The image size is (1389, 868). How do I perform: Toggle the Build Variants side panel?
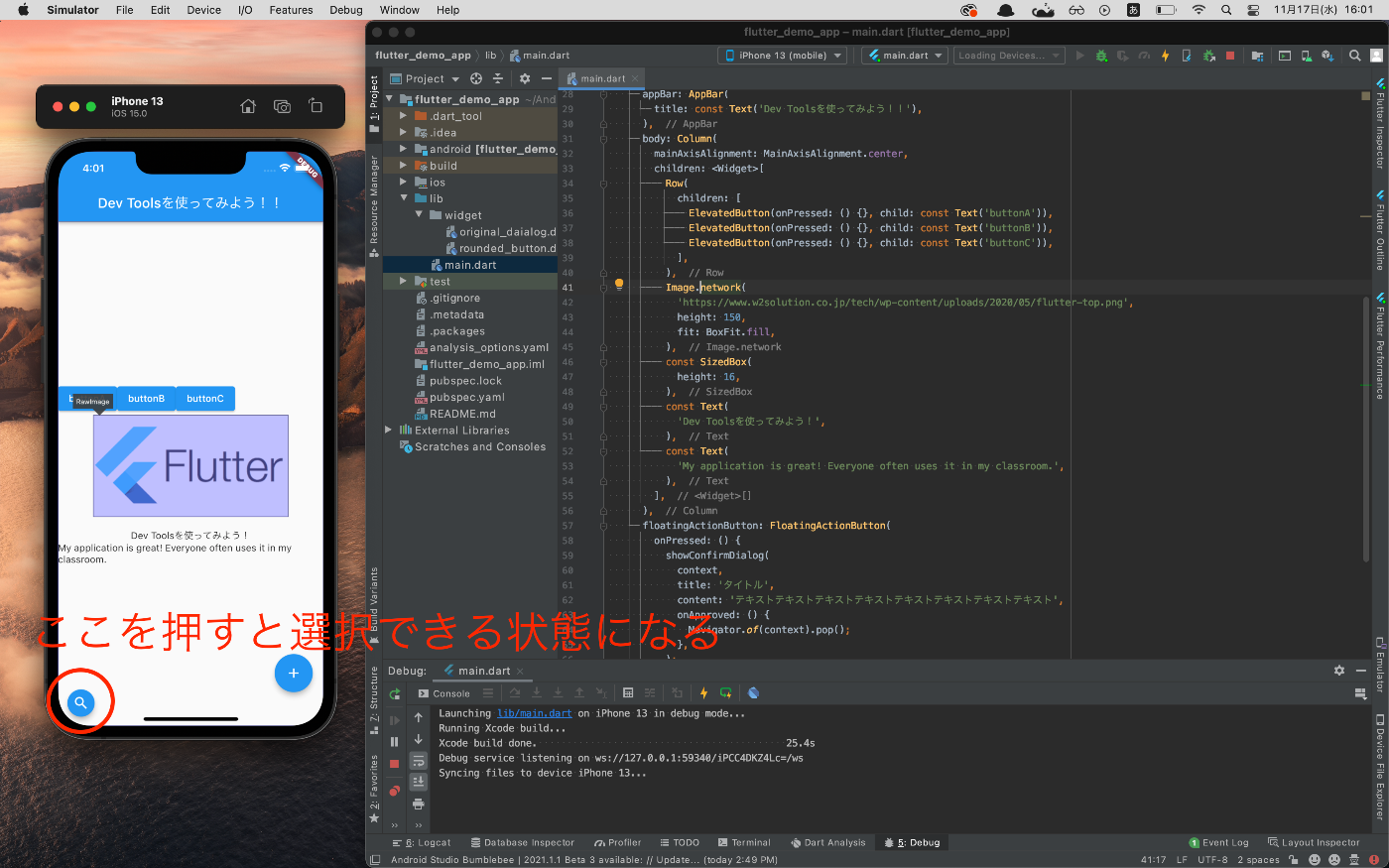tap(374, 607)
